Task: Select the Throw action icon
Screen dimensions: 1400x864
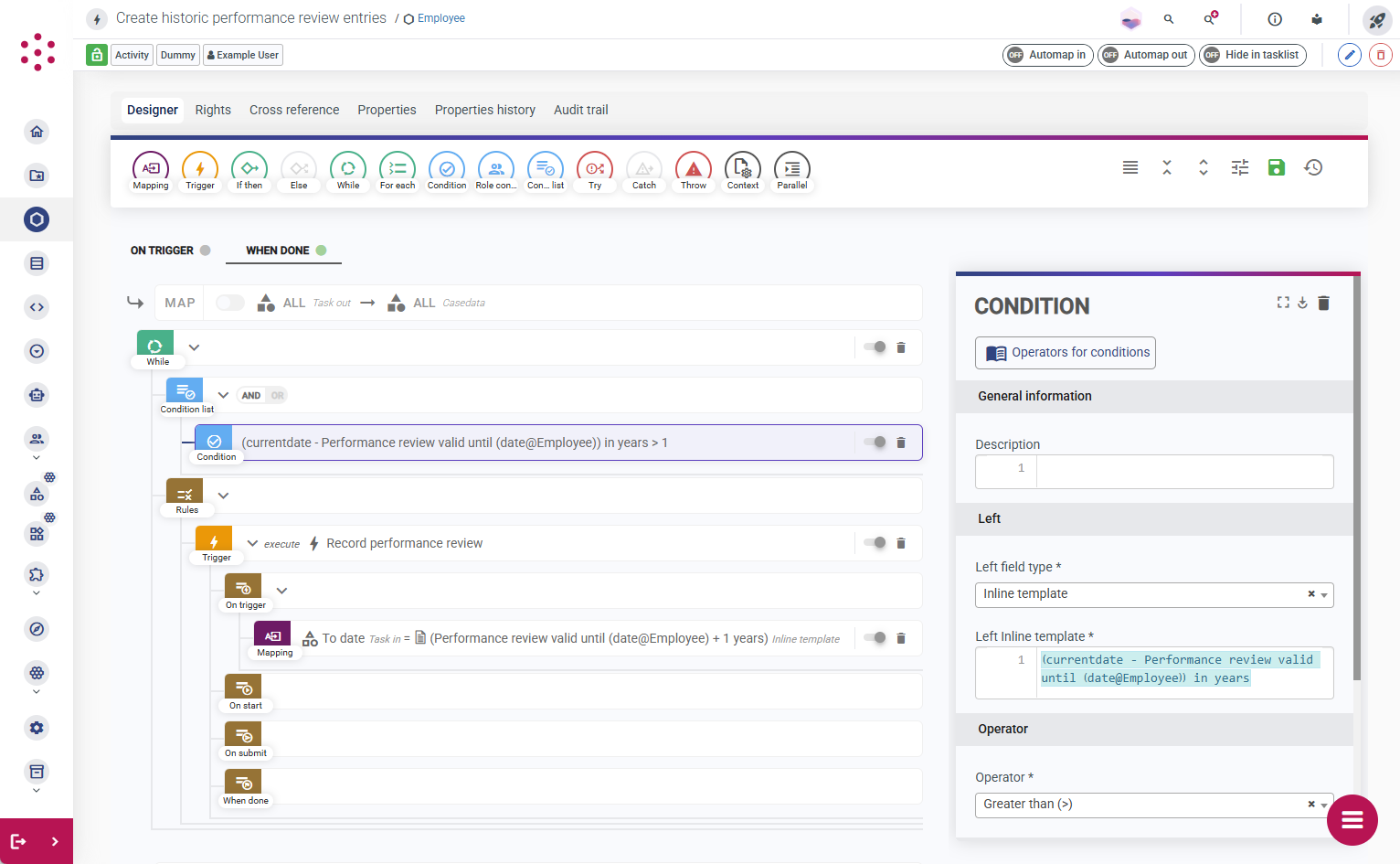Action: [x=694, y=170]
